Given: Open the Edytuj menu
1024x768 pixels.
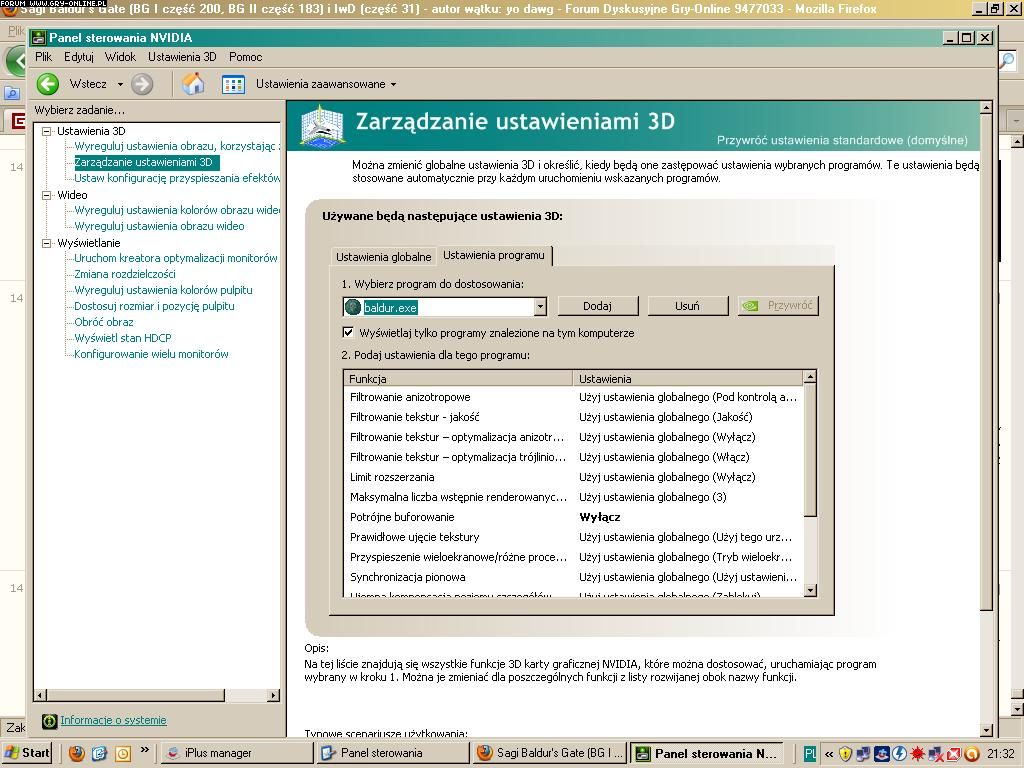Looking at the screenshot, I should click(79, 57).
